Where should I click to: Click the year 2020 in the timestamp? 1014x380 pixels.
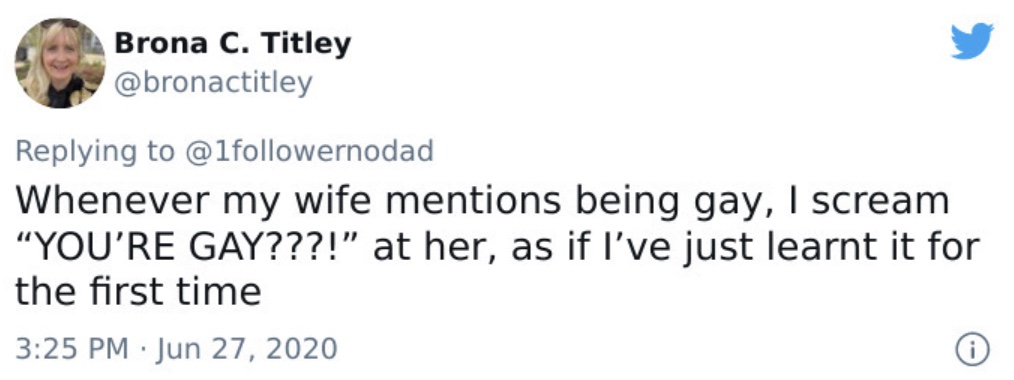pyautogui.click(x=303, y=349)
